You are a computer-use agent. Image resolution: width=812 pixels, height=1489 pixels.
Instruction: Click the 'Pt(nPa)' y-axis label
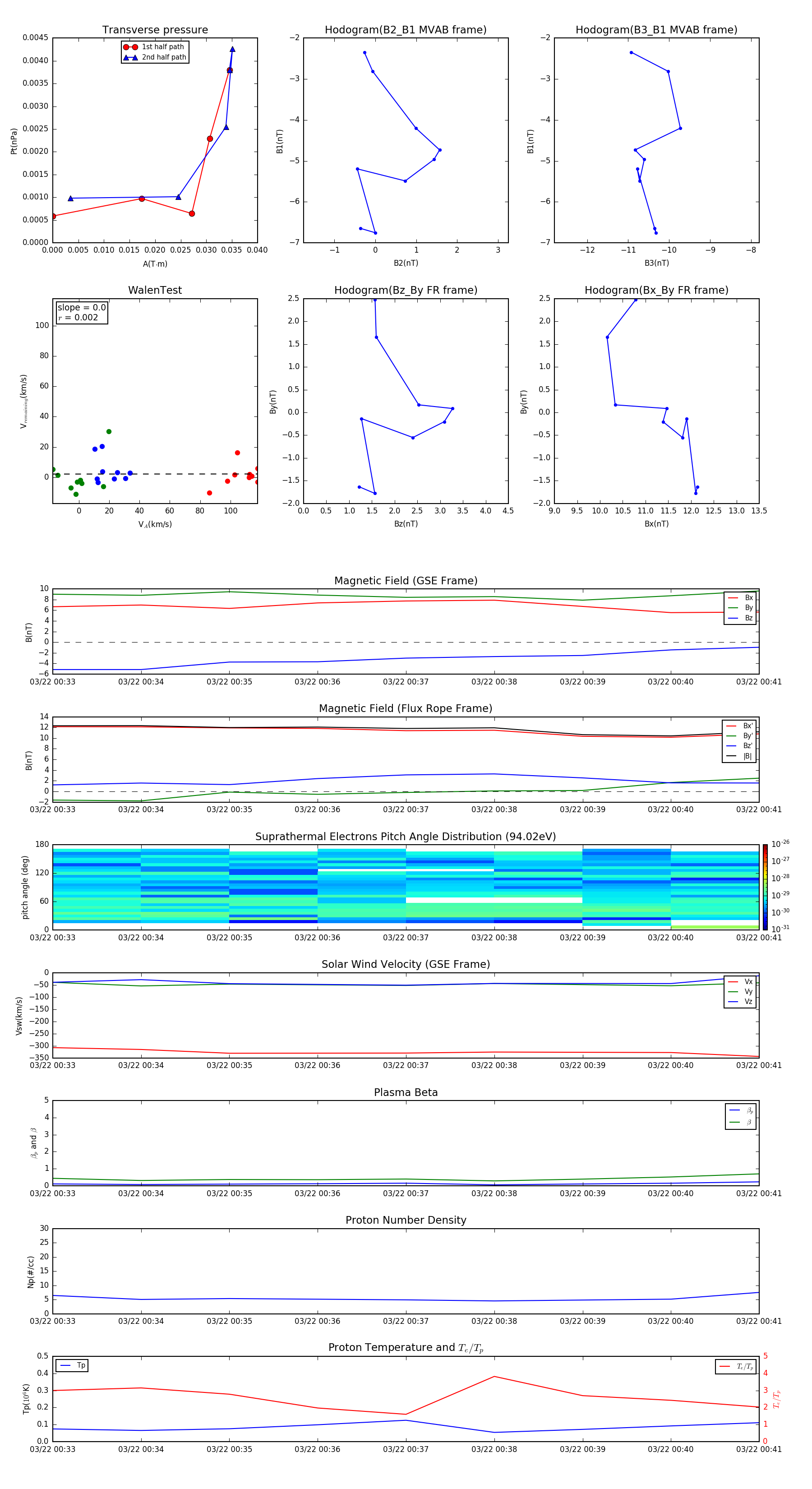(14, 140)
